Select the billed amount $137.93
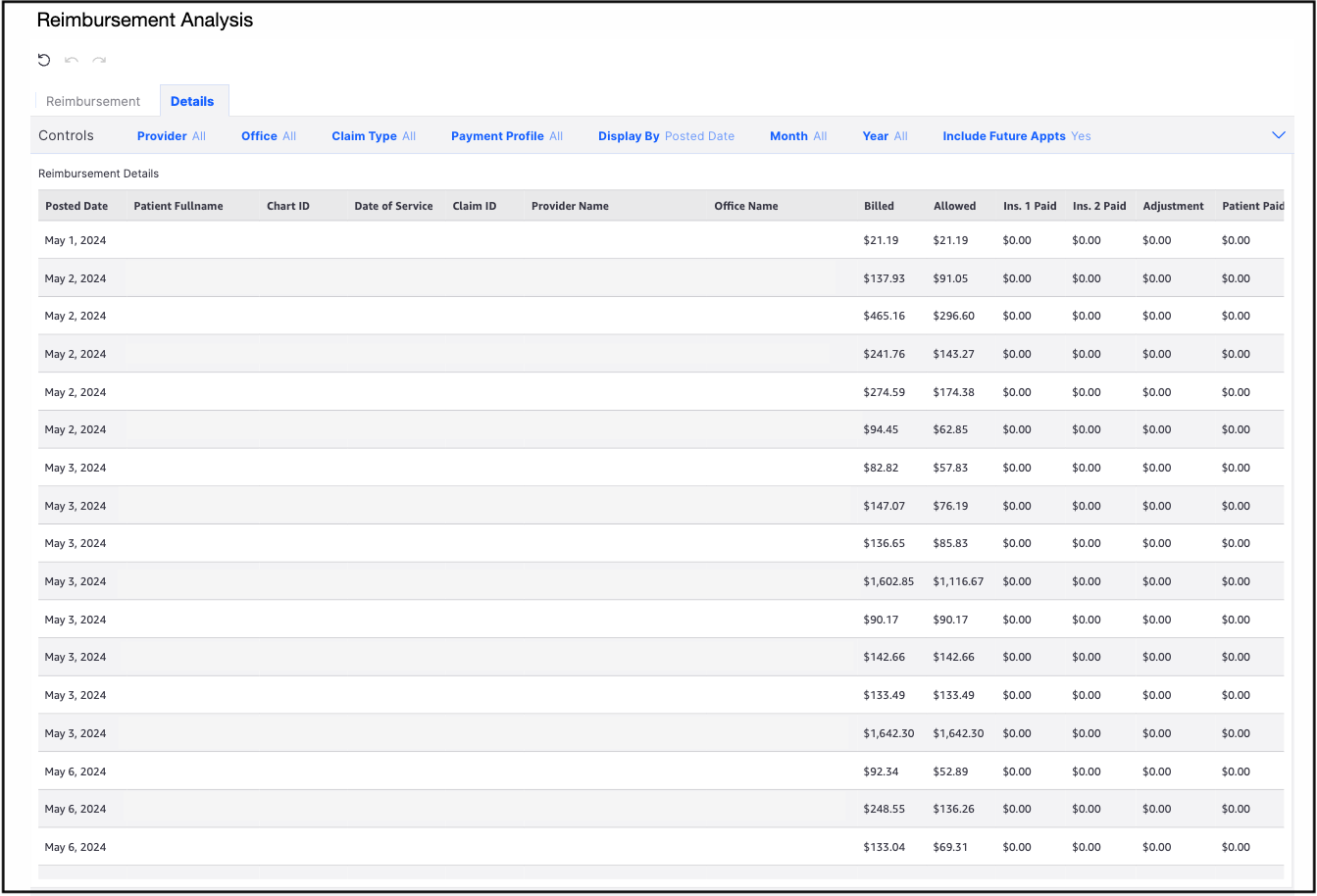 click(885, 278)
